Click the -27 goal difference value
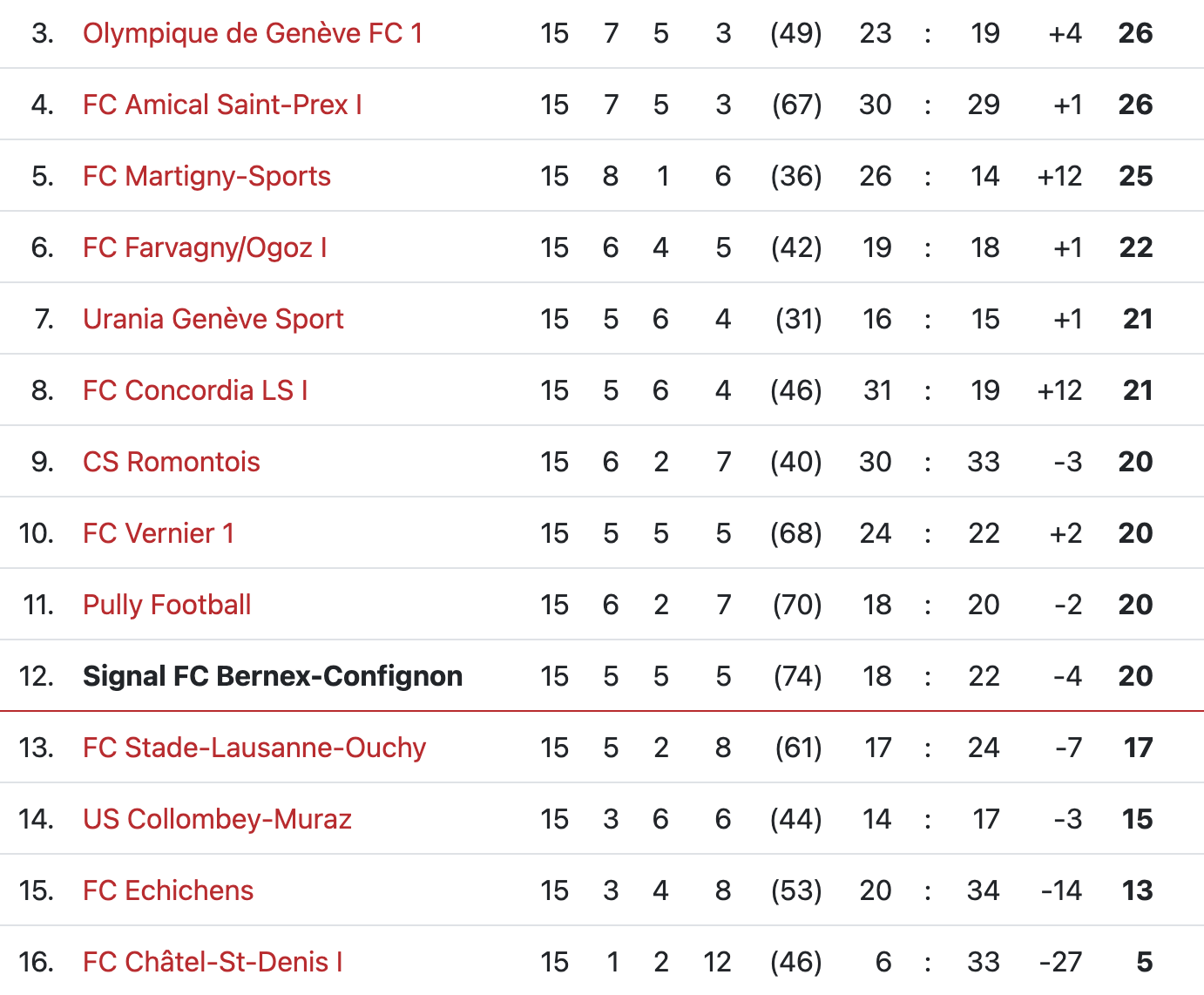 tap(1060, 962)
